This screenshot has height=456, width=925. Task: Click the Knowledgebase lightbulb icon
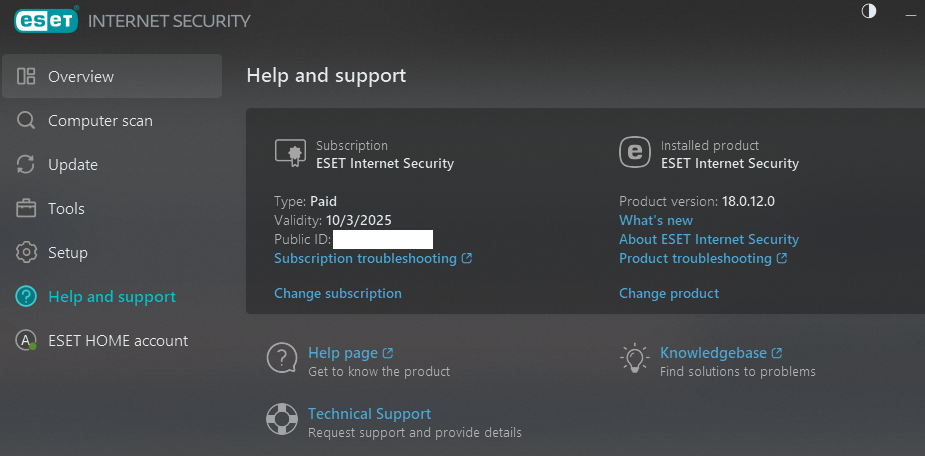[x=634, y=358]
